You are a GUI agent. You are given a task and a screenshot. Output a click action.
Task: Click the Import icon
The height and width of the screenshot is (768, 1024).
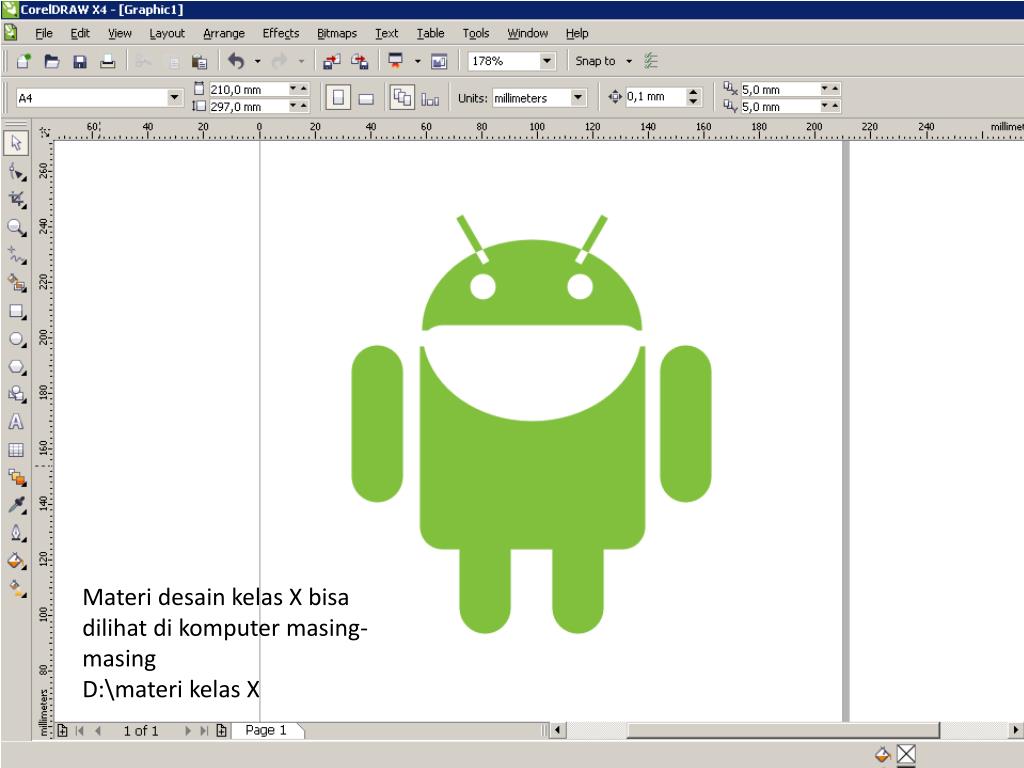pos(332,61)
